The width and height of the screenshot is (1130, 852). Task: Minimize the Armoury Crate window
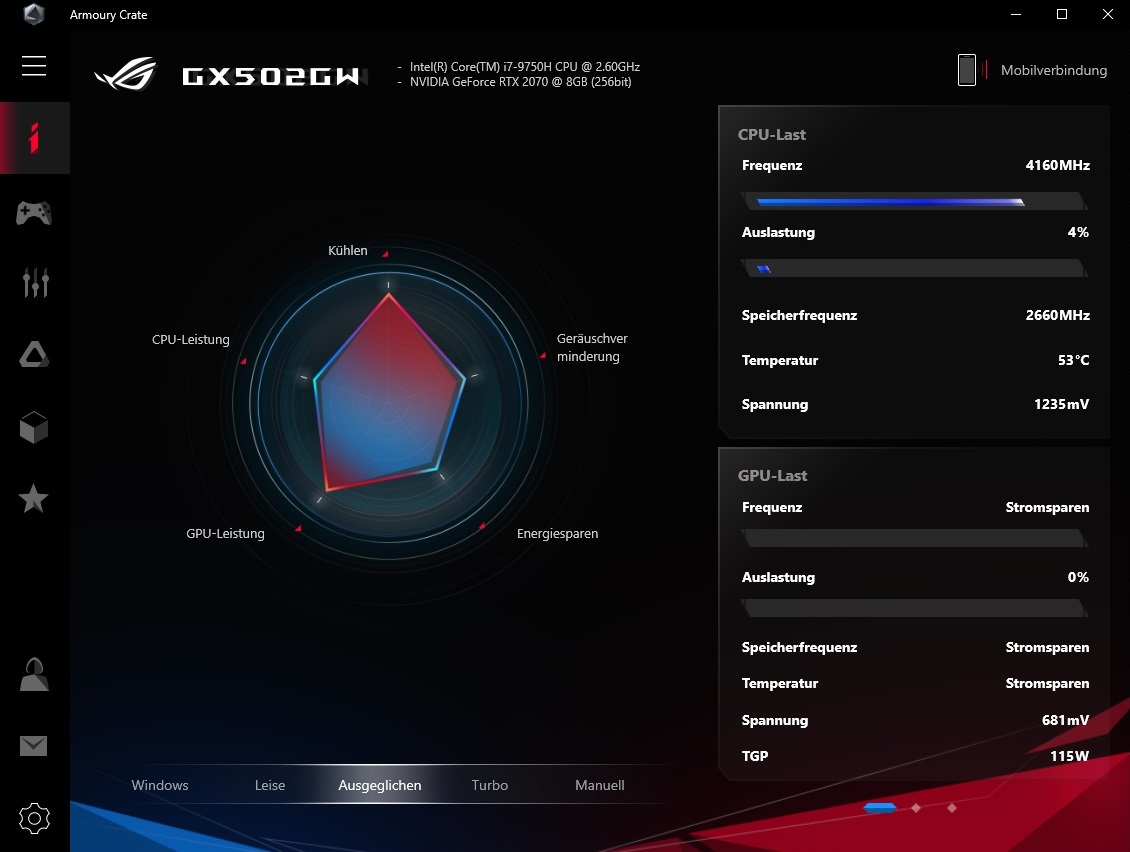[1016, 14]
